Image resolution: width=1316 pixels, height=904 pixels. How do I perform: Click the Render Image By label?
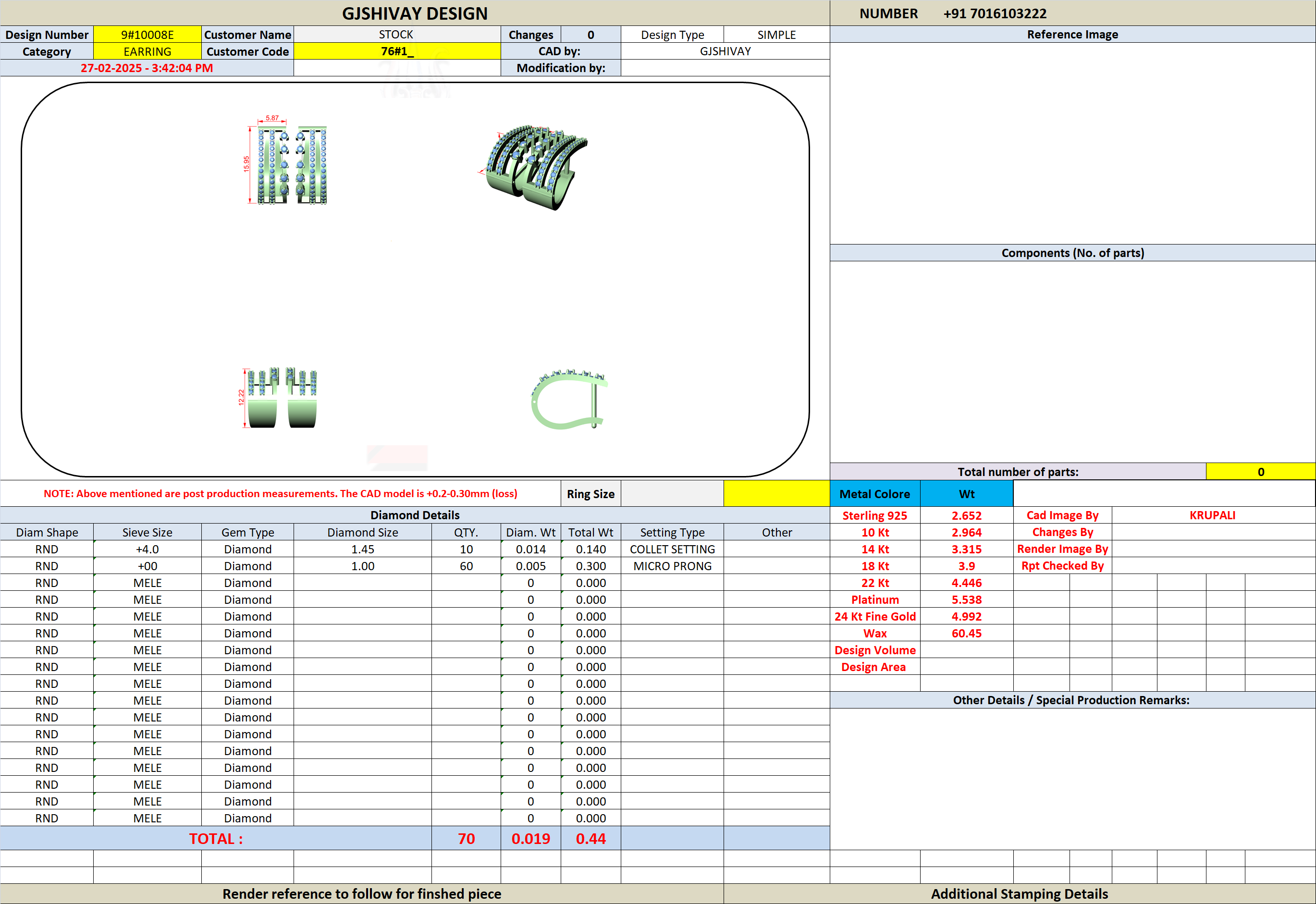point(1062,549)
